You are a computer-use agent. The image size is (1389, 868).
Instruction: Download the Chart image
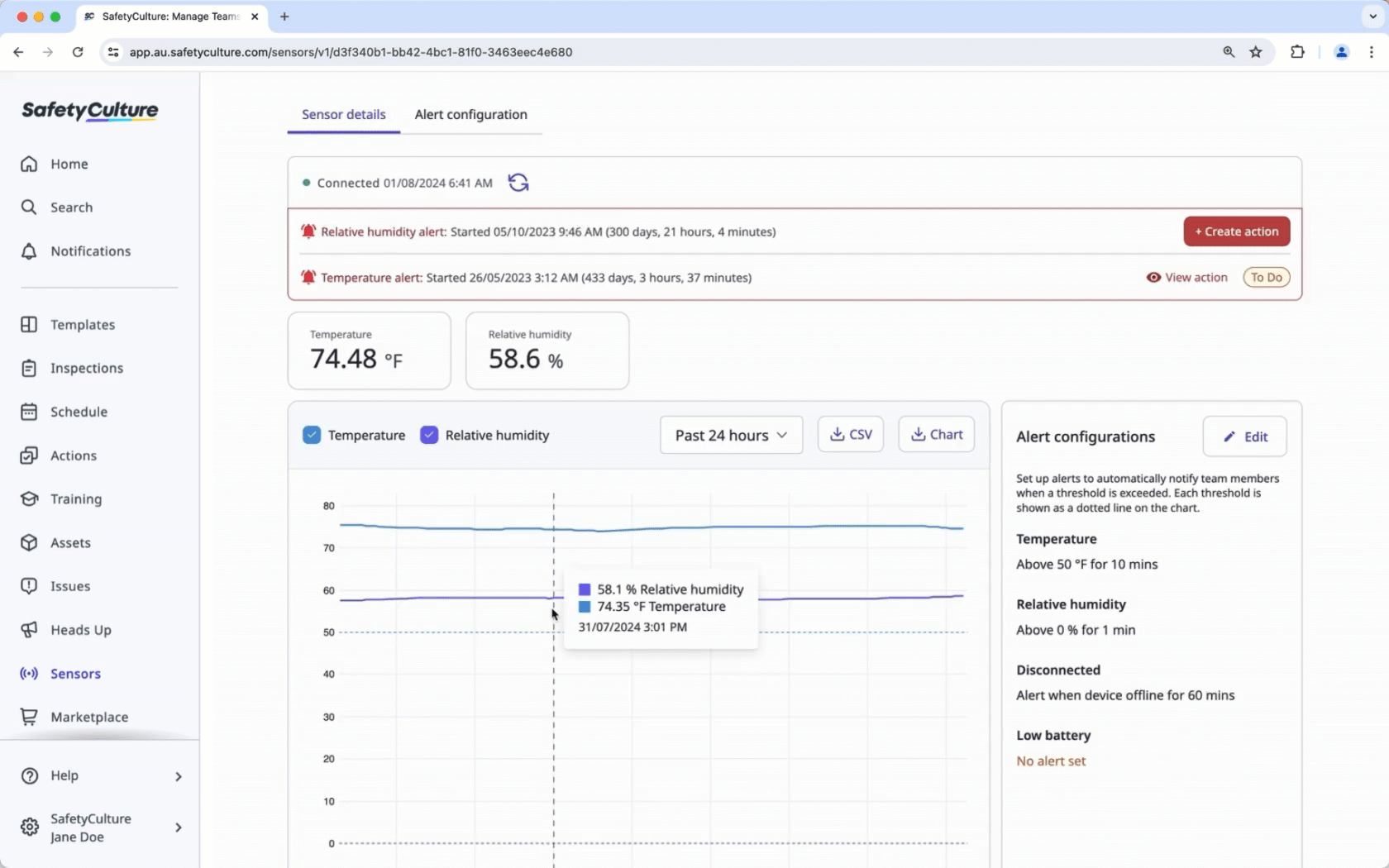(x=936, y=434)
